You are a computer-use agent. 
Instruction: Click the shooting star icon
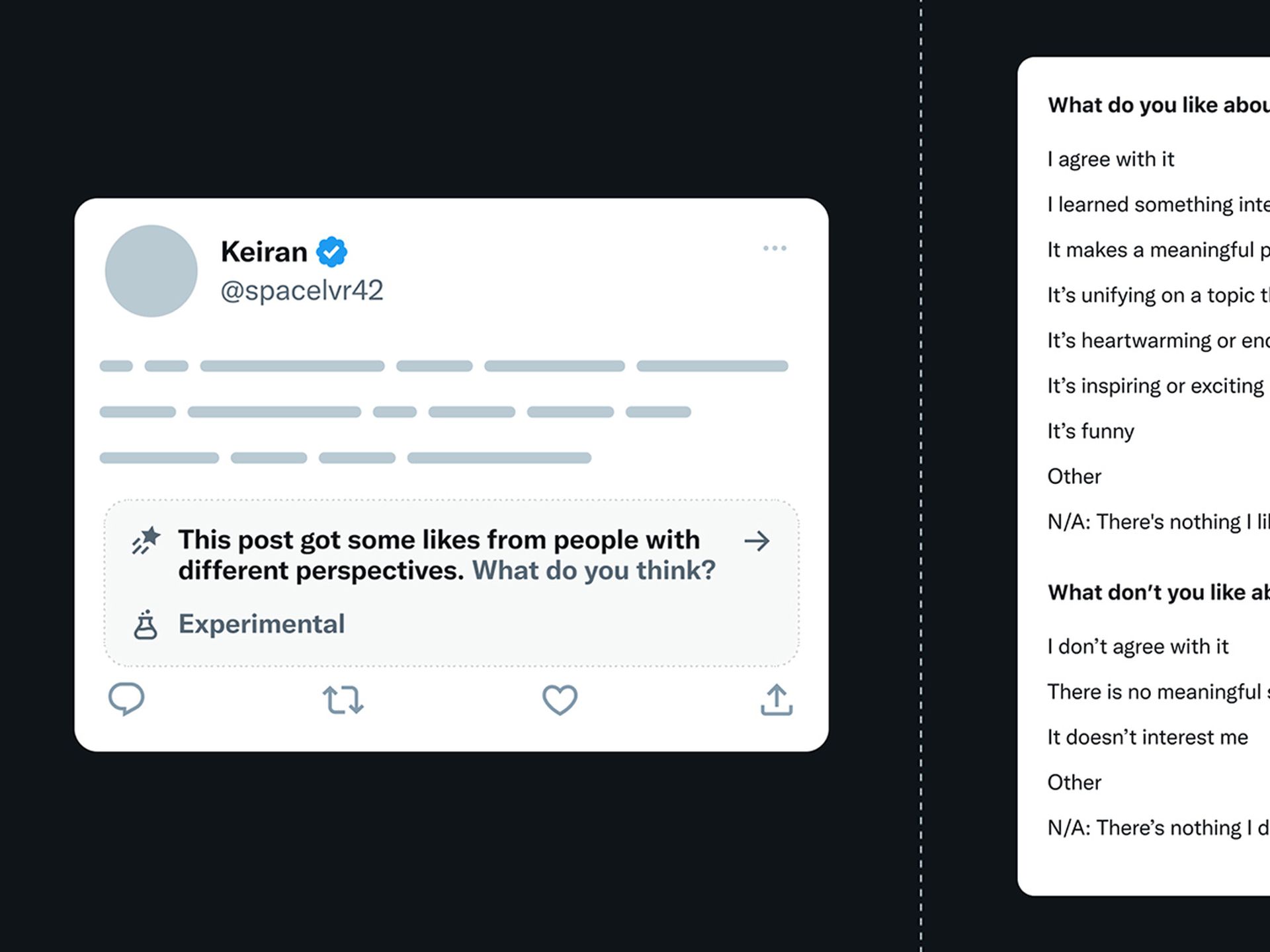point(146,540)
